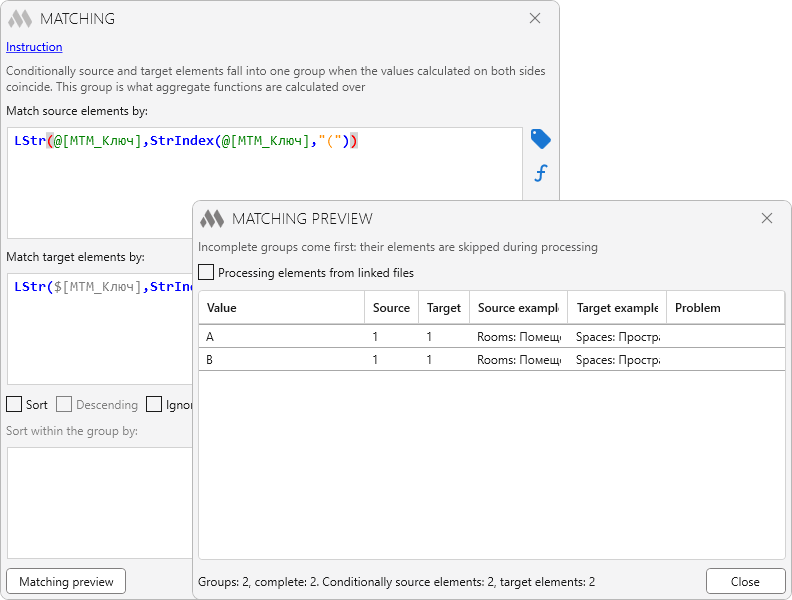Click the target elements formula field
This screenshot has width=792, height=600.
click(100, 329)
